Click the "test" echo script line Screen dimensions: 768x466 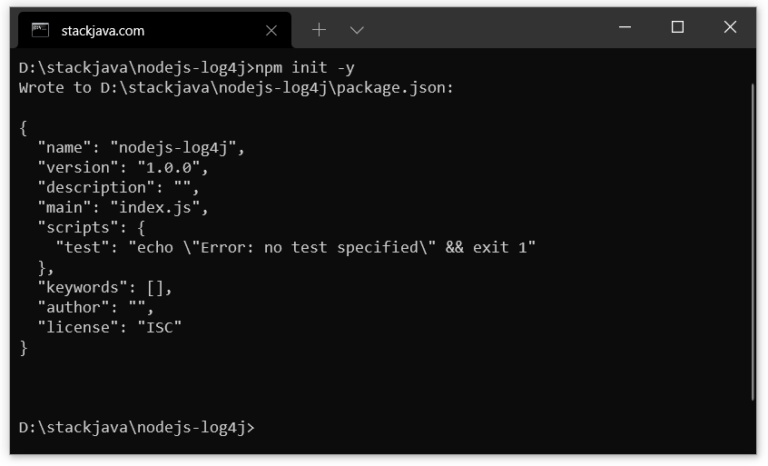pos(296,247)
